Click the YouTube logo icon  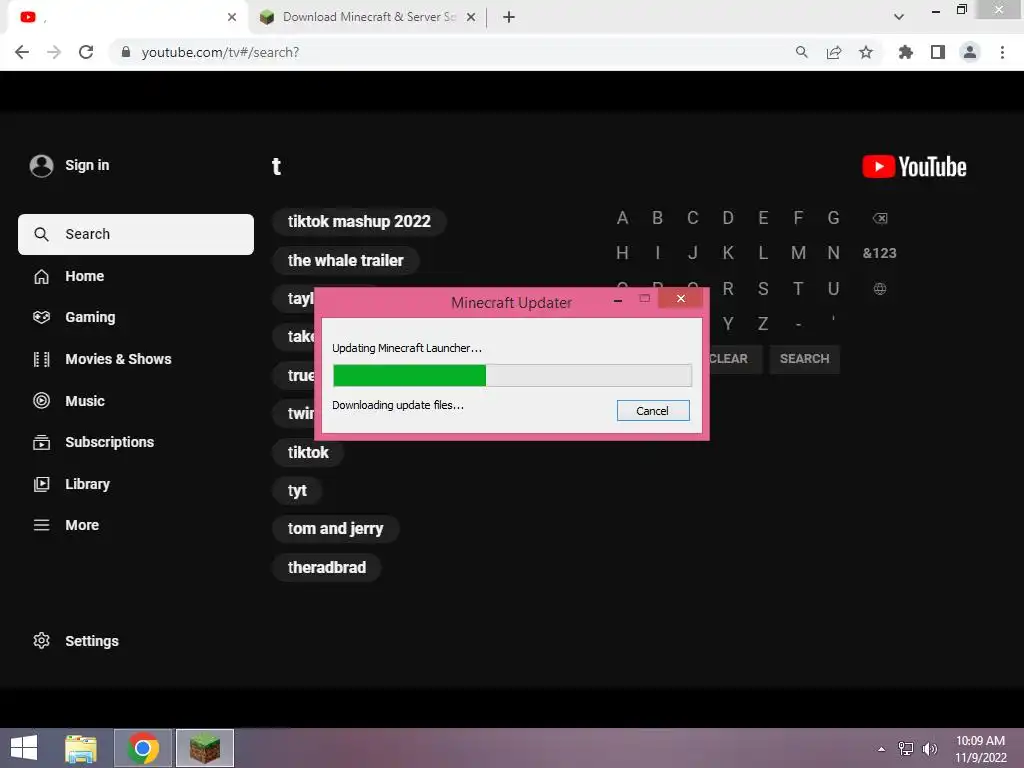pyautogui.click(x=914, y=167)
